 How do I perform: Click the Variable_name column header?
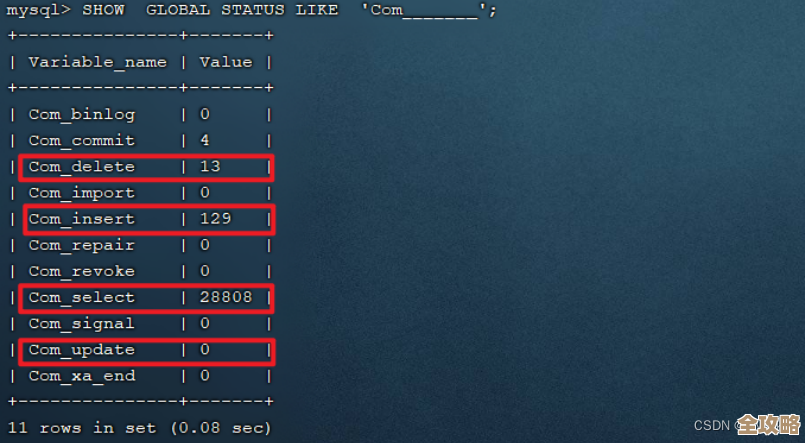click(x=97, y=62)
